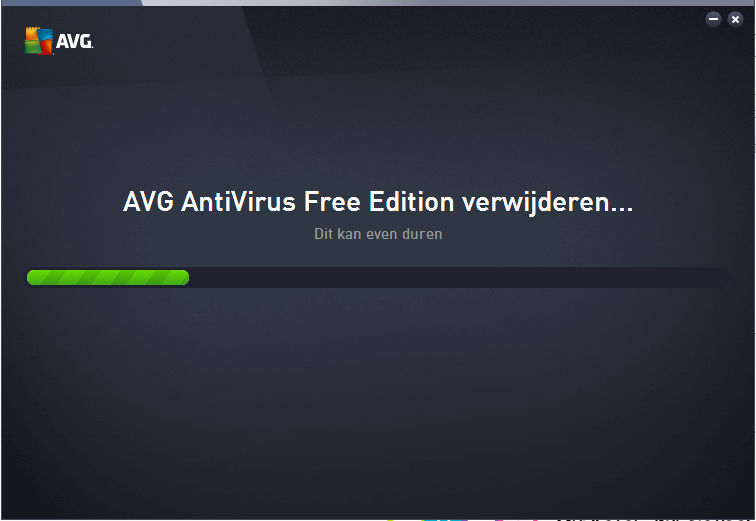Click the word "kan" in the subtitle

(349, 234)
